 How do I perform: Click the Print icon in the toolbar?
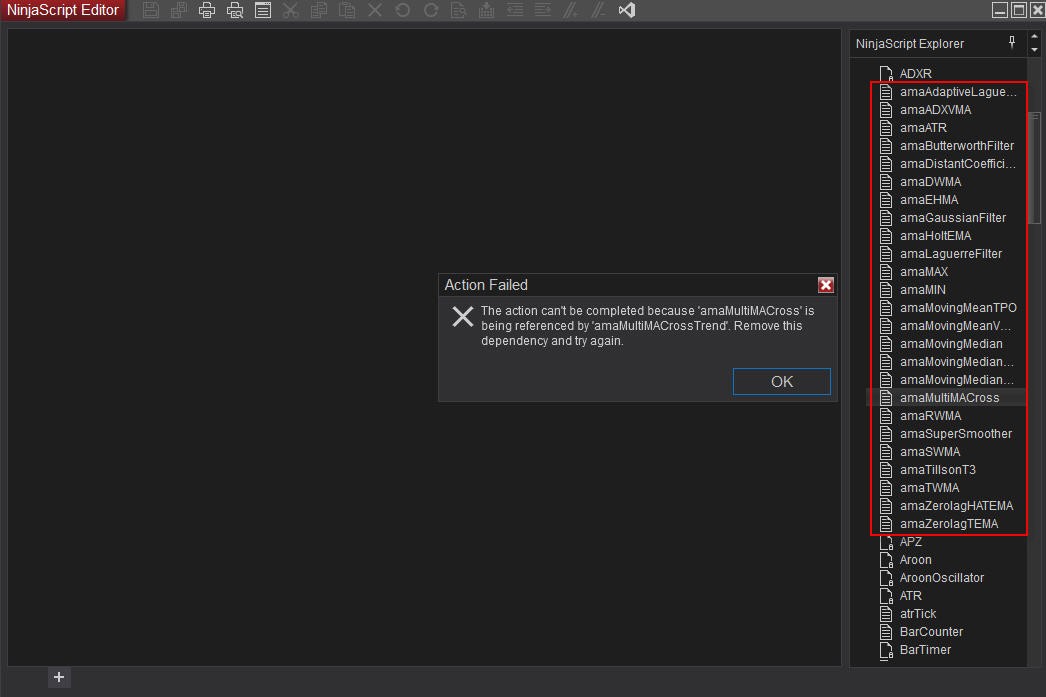pyautogui.click(x=207, y=10)
